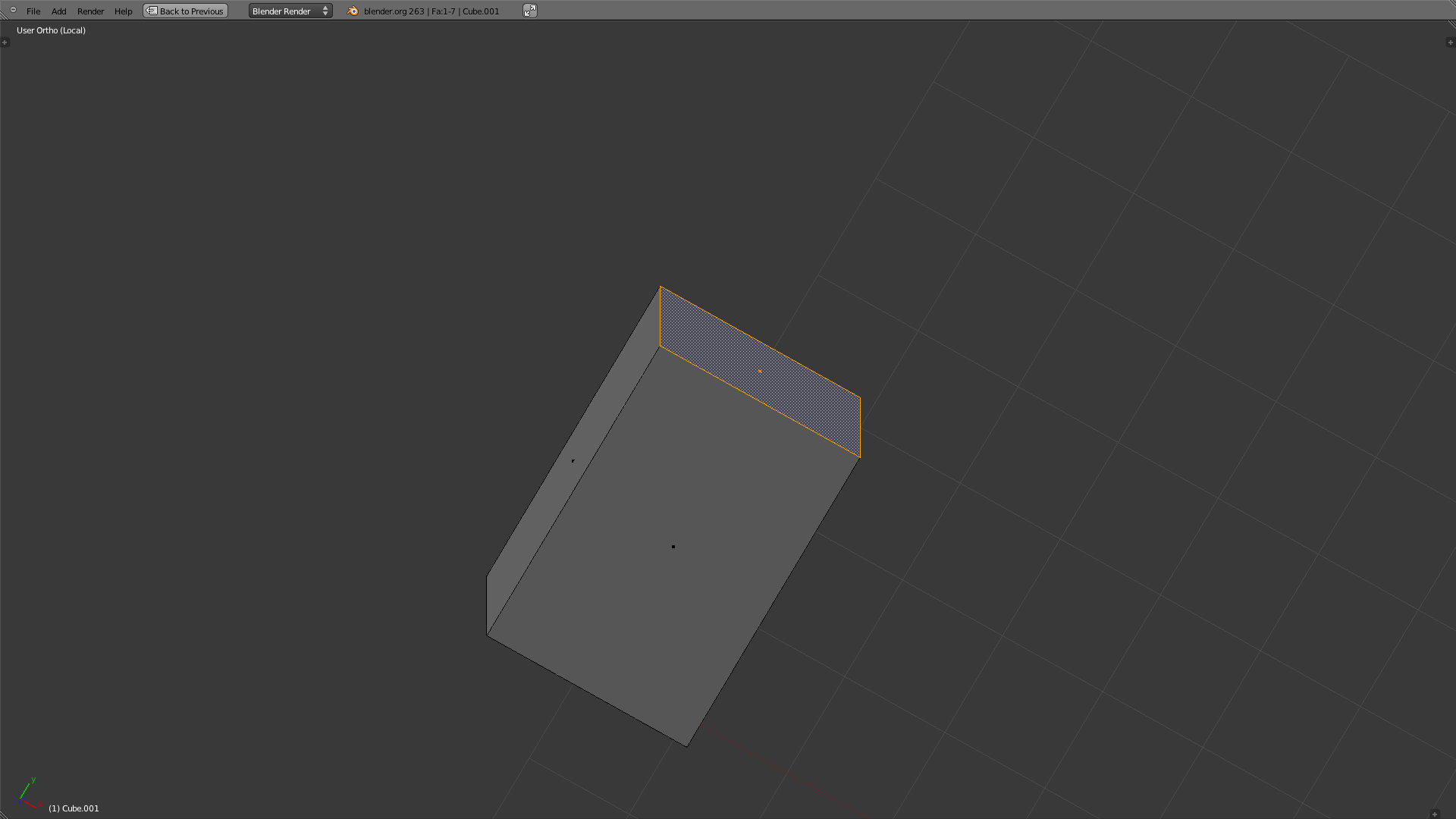The height and width of the screenshot is (819, 1456).
Task: Click the top-right plus widget to open Properties region
Action: (x=1451, y=42)
